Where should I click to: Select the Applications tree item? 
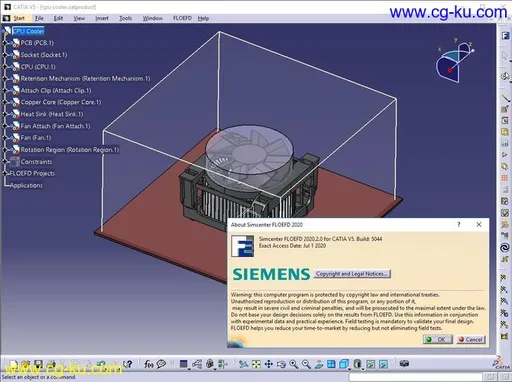tap(26, 185)
